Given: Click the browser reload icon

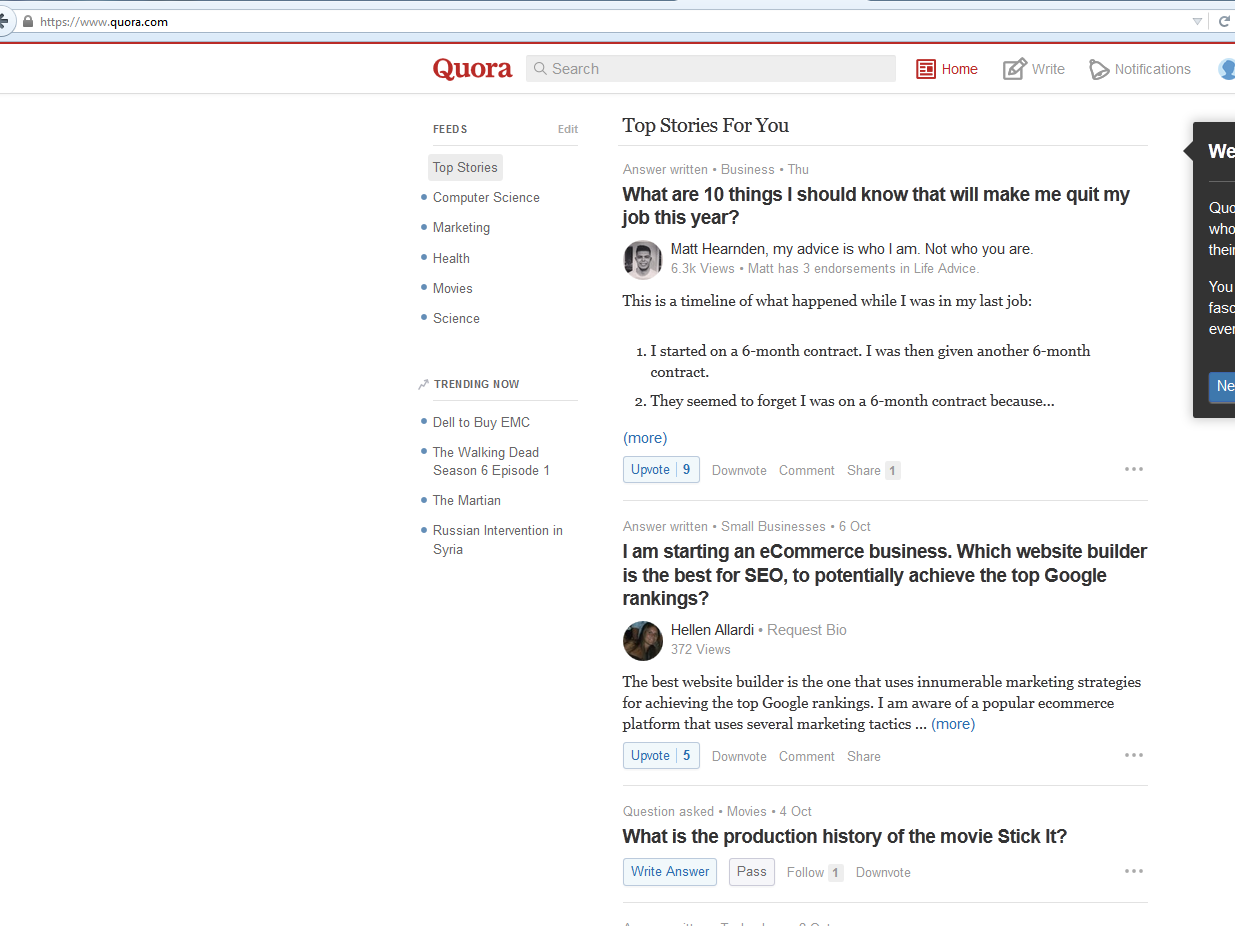Looking at the screenshot, I should point(1223,21).
